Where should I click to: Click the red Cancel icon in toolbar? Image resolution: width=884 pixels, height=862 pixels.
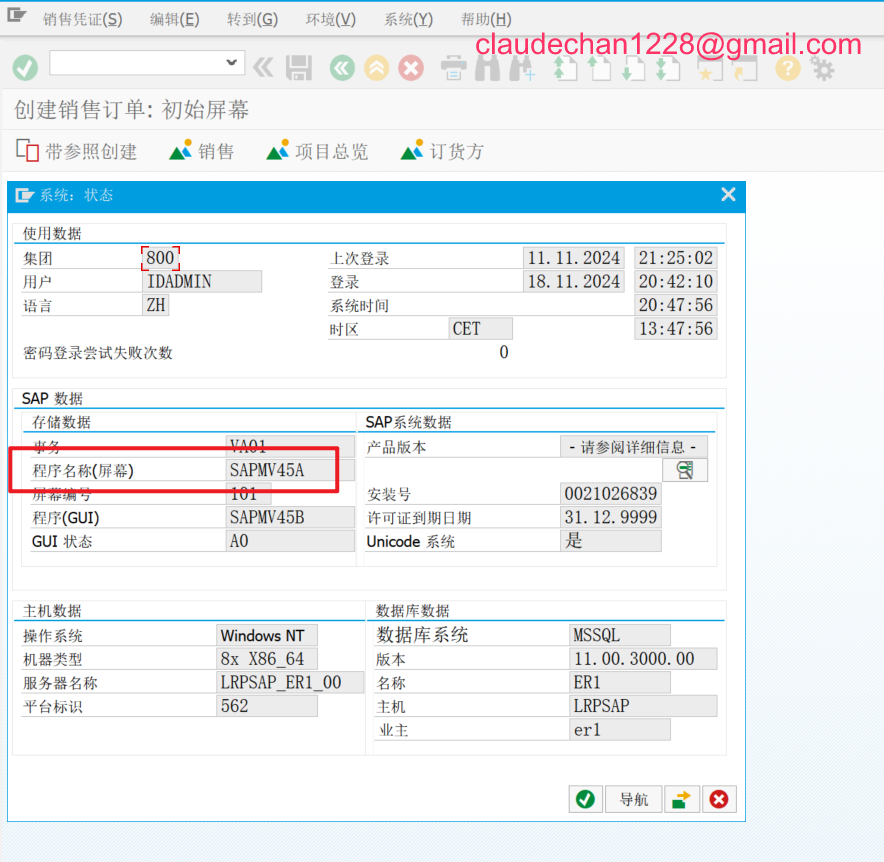pos(411,68)
